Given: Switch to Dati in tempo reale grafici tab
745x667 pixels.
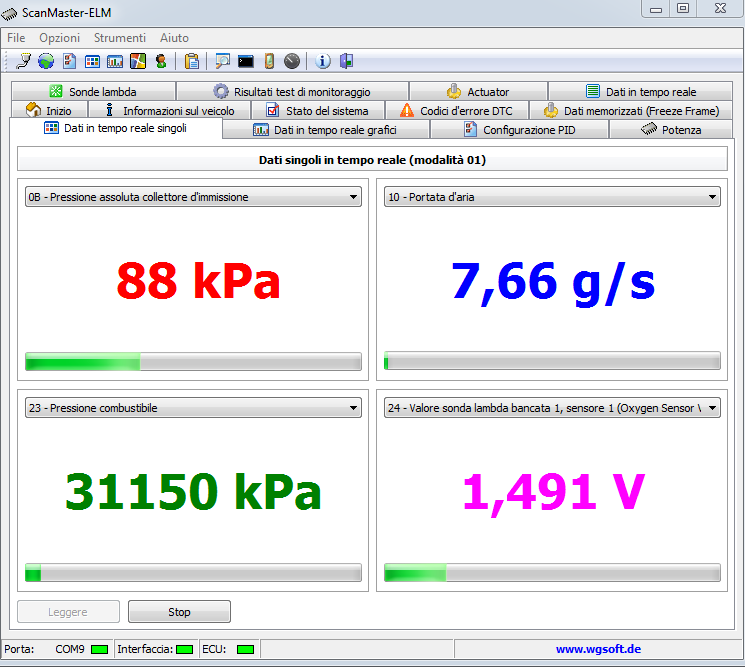Looking at the screenshot, I should pyautogui.click(x=325, y=130).
